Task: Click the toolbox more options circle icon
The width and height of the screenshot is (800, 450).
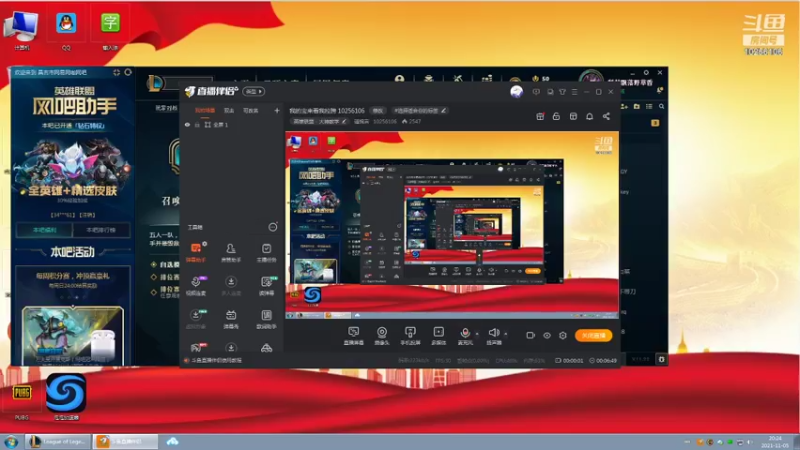Action: (x=273, y=227)
